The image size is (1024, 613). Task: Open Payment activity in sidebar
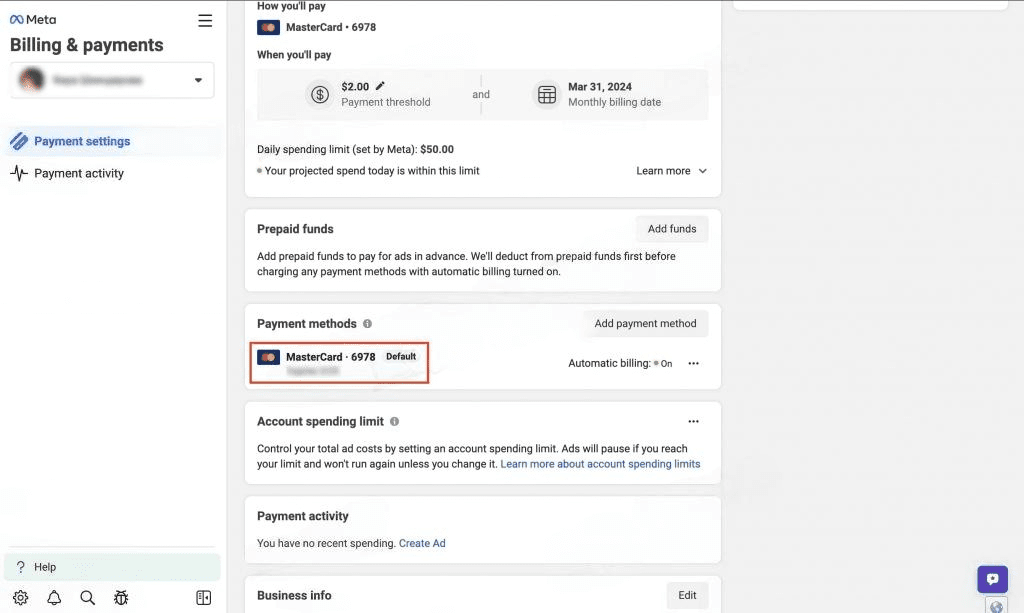112,173
